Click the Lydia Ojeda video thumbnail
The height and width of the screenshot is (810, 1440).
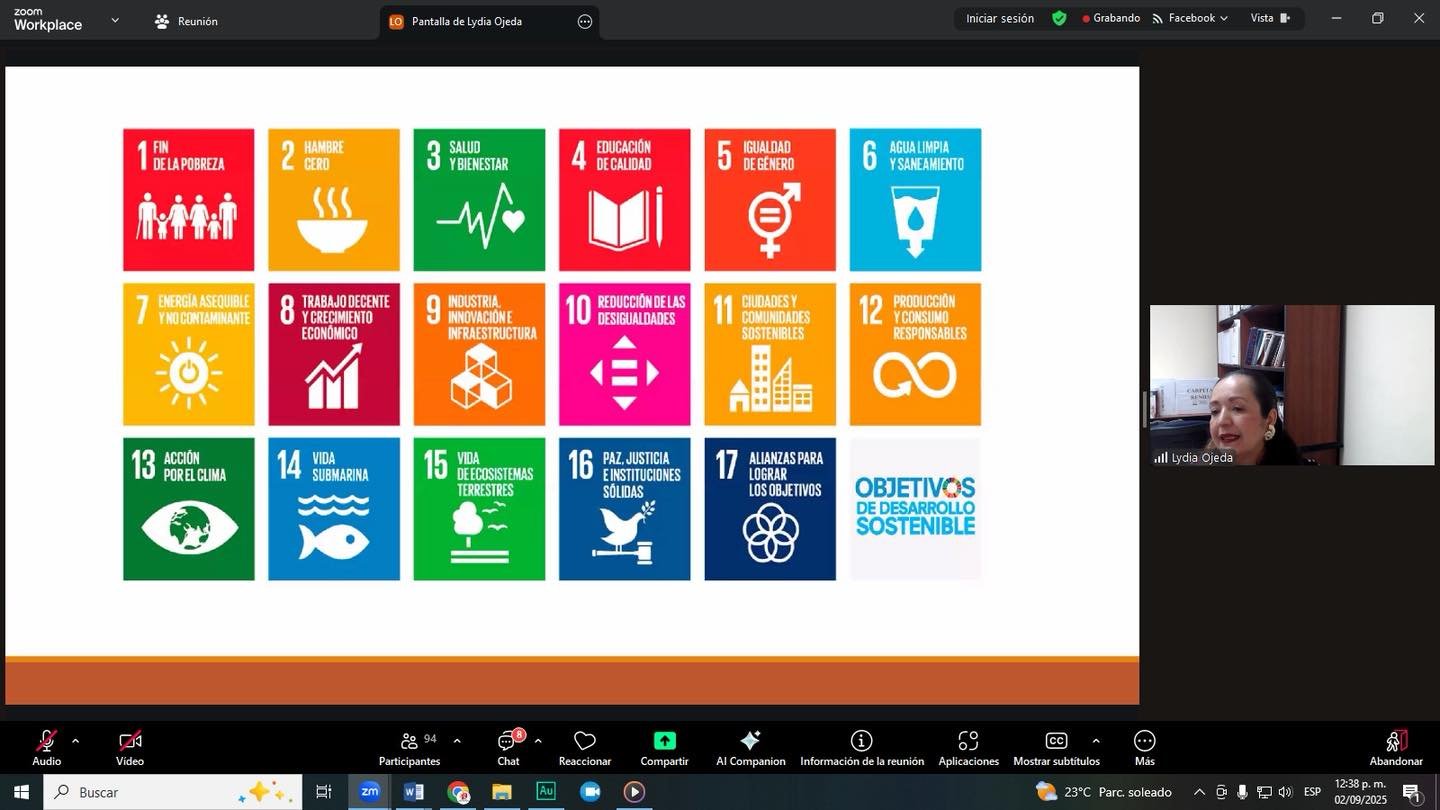[x=1291, y=385]
